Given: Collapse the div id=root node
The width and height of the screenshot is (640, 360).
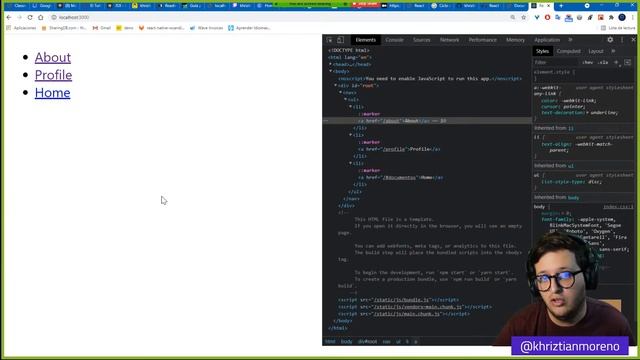Looking at the screenshot, I should coord(336,86).
